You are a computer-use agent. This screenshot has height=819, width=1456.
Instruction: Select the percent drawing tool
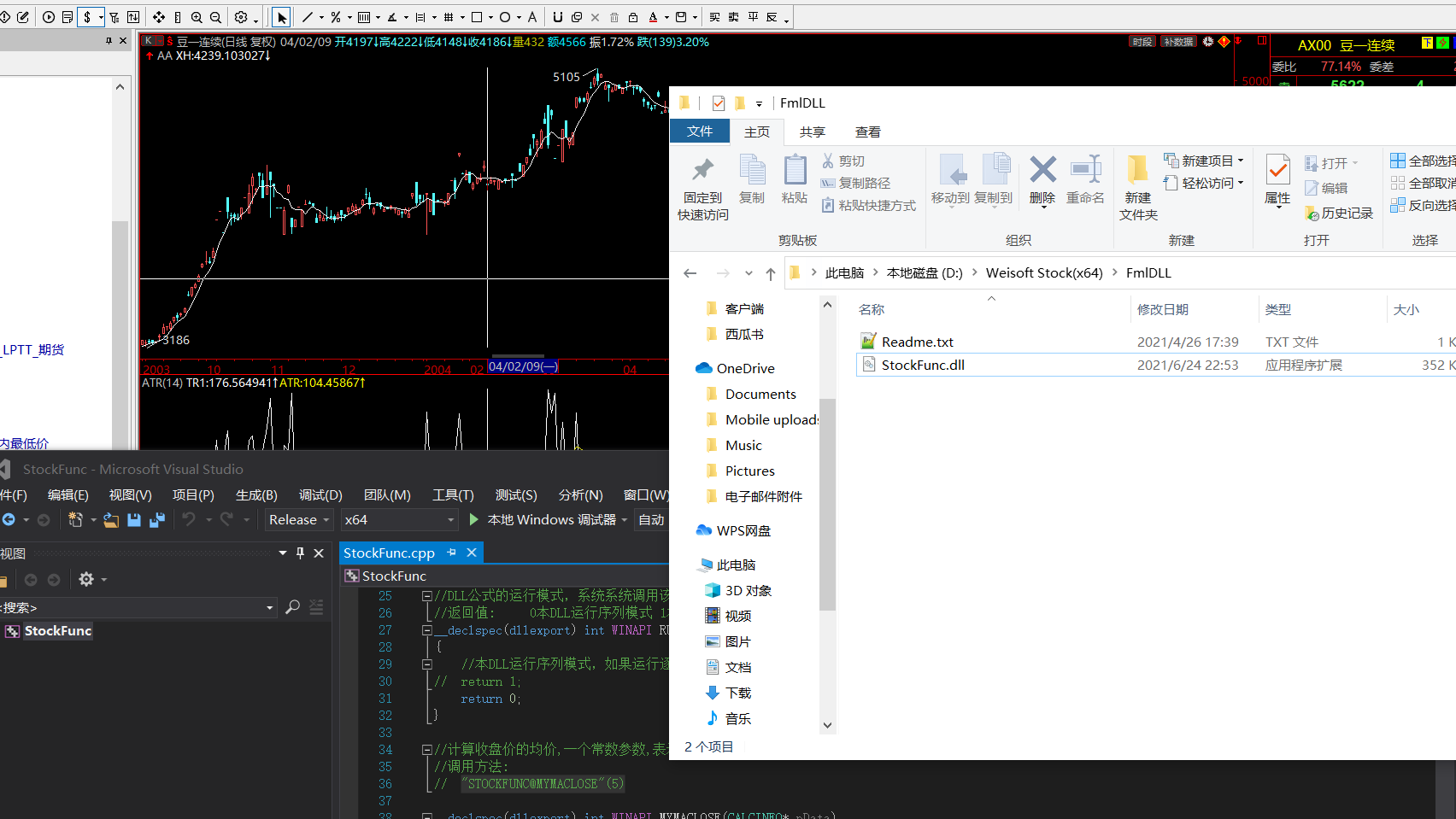(x=336, y=17)
